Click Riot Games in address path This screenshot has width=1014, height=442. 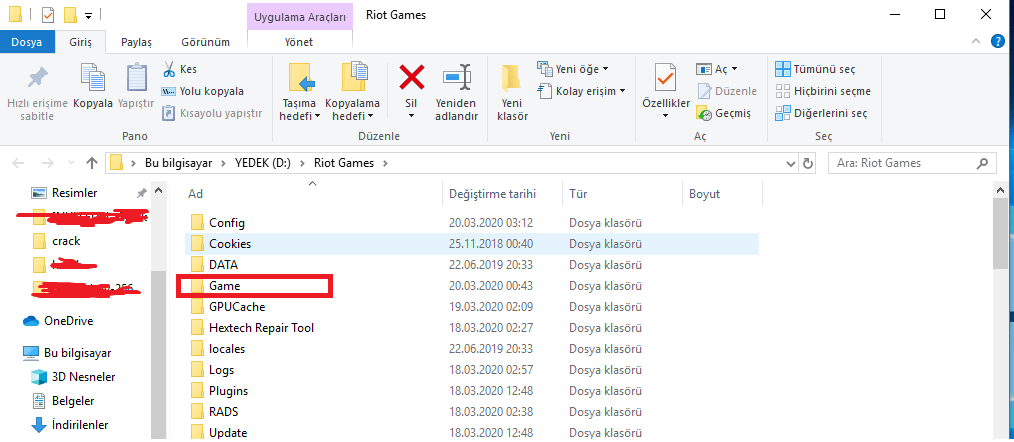[x=344, y=163]
